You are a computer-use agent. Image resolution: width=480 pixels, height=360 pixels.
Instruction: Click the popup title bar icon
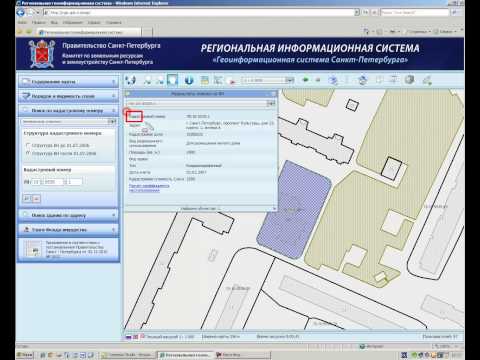coord(128,94)
